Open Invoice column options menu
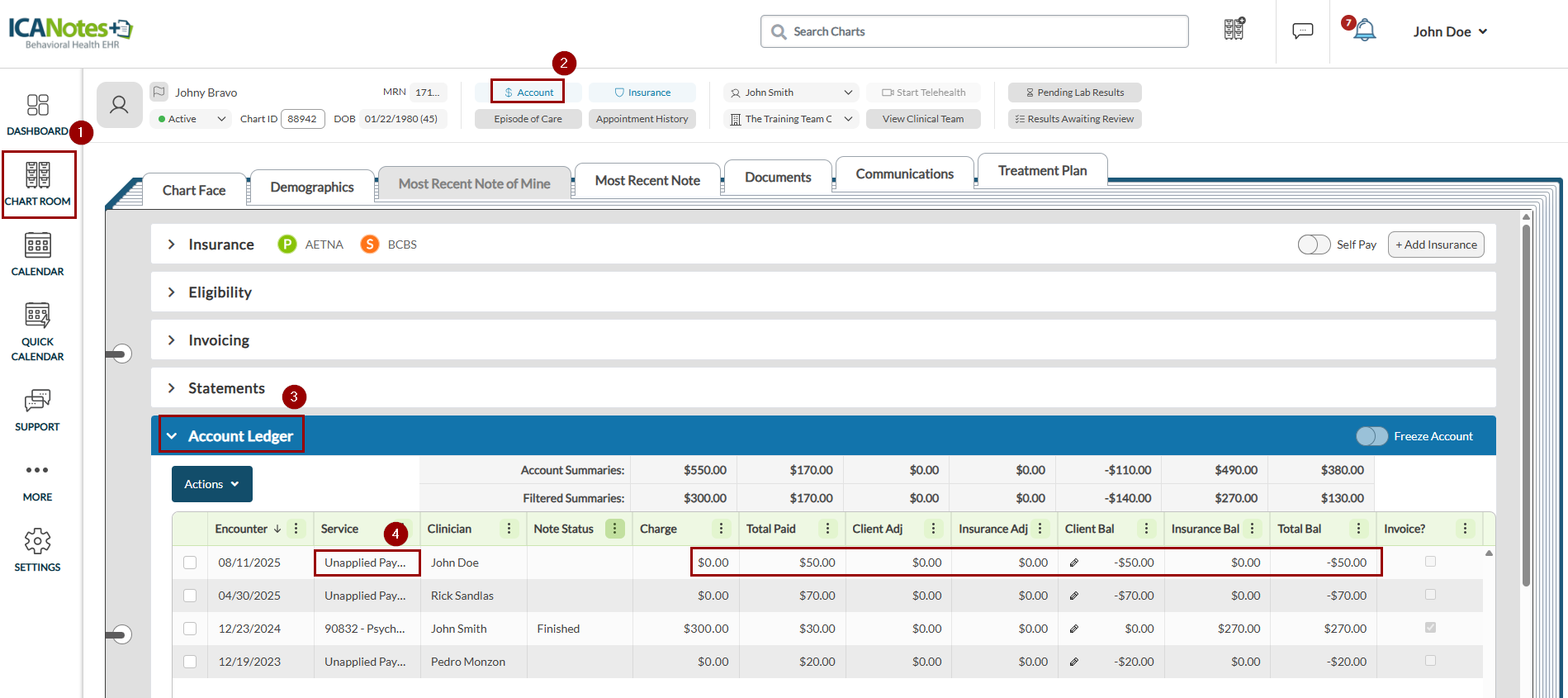The height and width of the screenshot is (698, 1568). [1466, 529]
